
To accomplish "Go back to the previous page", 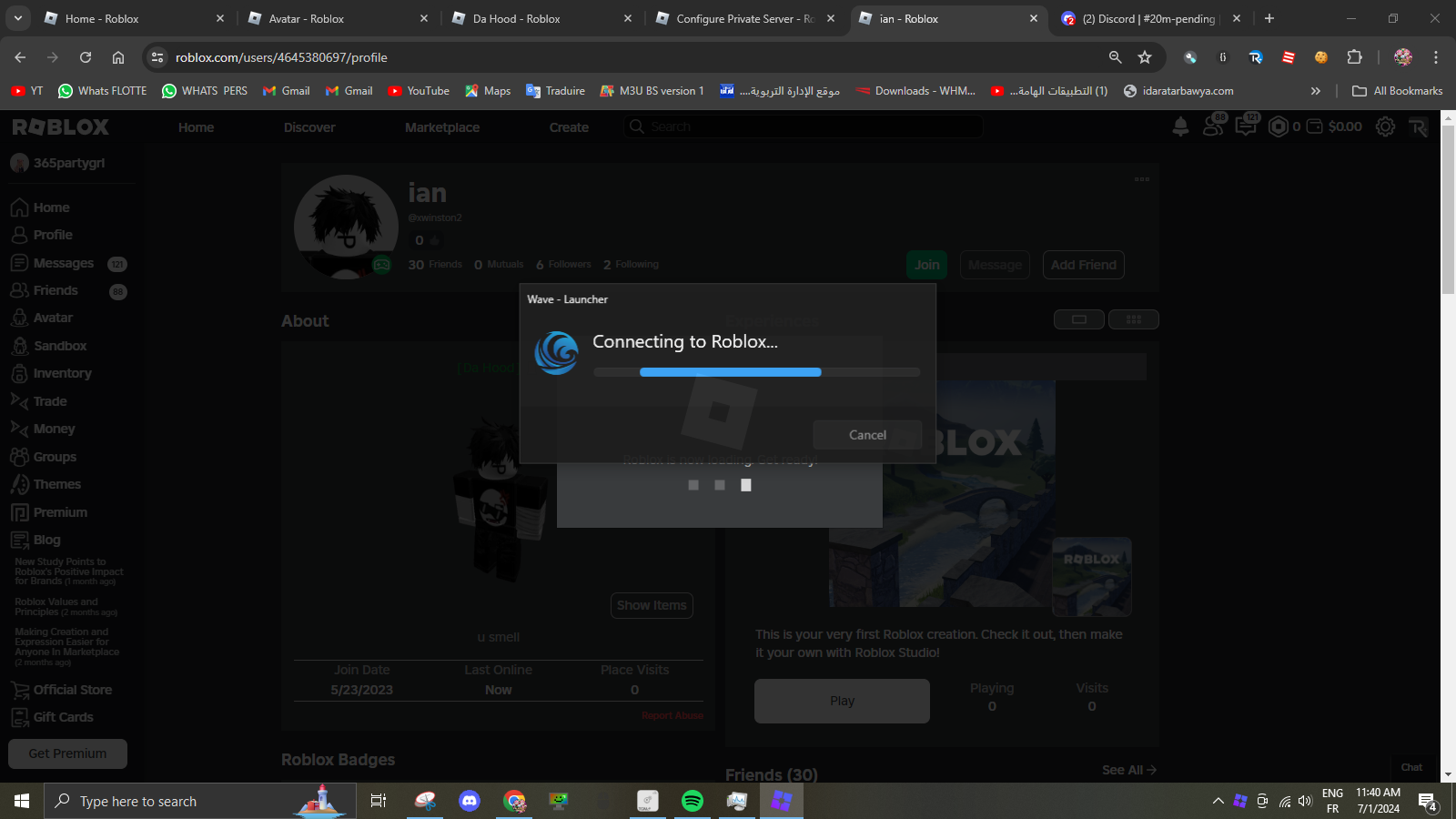I will (x=20, y=57).
